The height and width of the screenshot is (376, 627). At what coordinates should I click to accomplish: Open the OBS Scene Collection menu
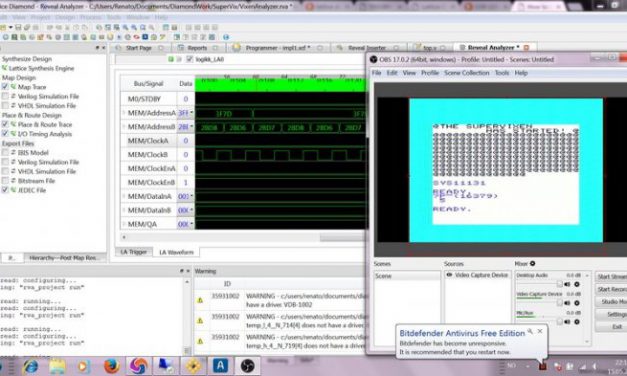[467, 73]
